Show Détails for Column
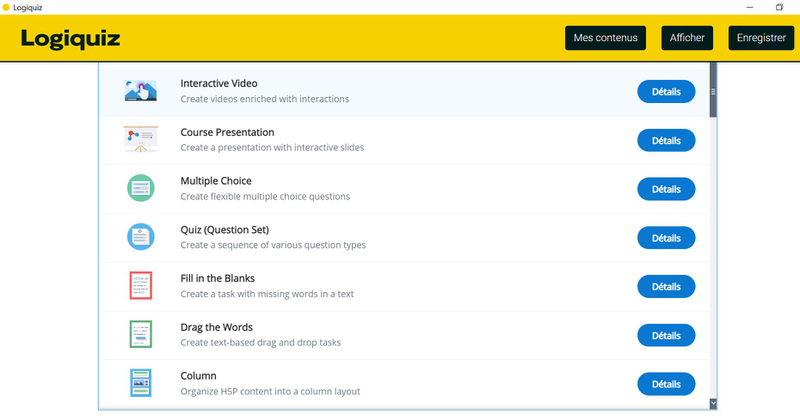The height and width of the screenshot is (420, 800). pos(666,384)
